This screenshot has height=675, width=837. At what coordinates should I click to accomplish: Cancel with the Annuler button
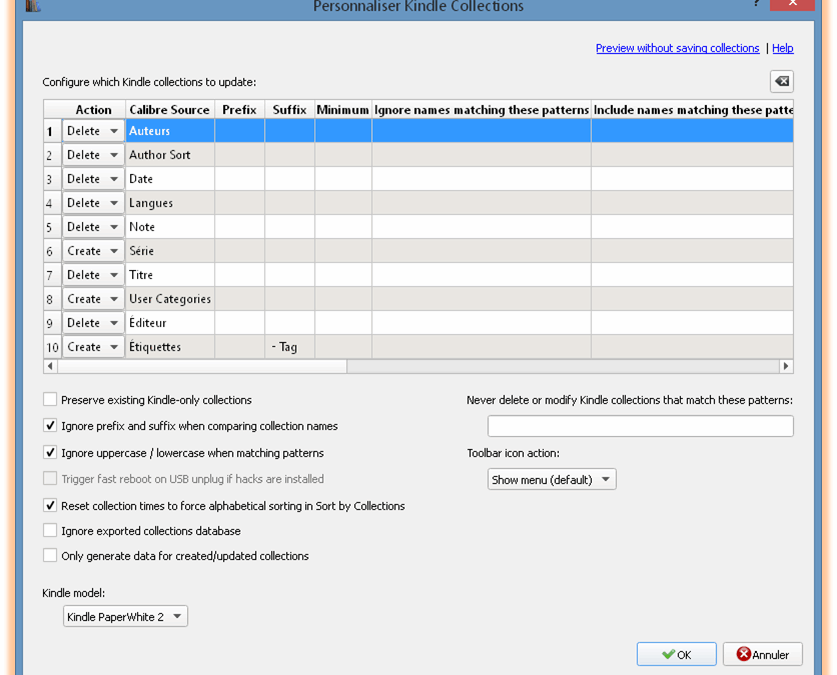click(x=762, y=654)
